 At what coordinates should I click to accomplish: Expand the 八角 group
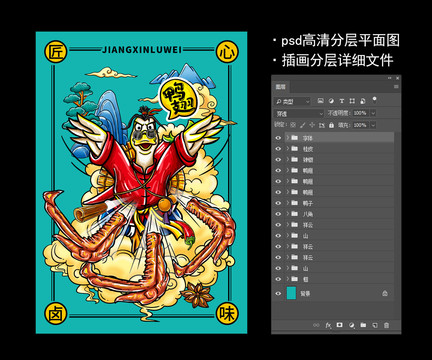tap(288, 213)
